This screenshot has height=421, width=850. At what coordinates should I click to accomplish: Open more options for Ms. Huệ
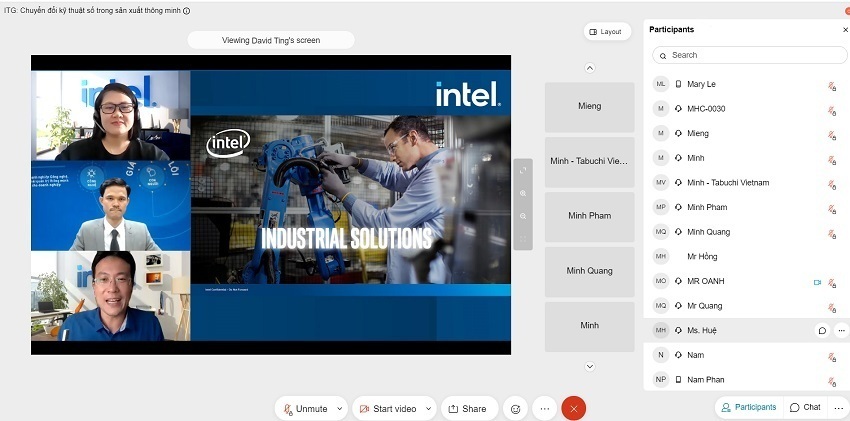point(841,331)
